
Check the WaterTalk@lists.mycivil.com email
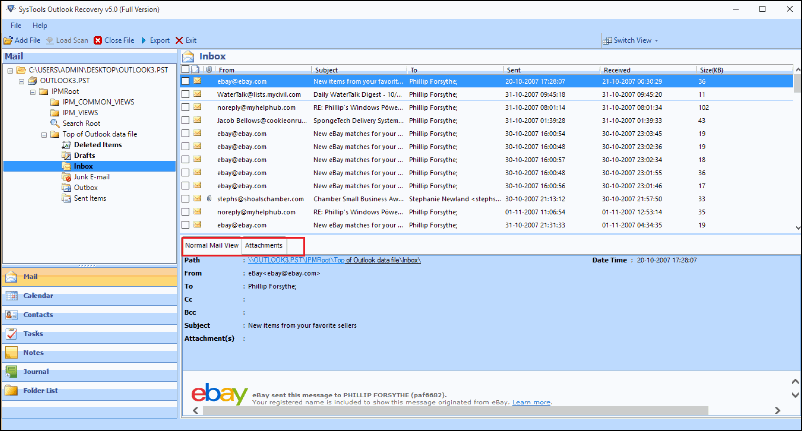185,94
